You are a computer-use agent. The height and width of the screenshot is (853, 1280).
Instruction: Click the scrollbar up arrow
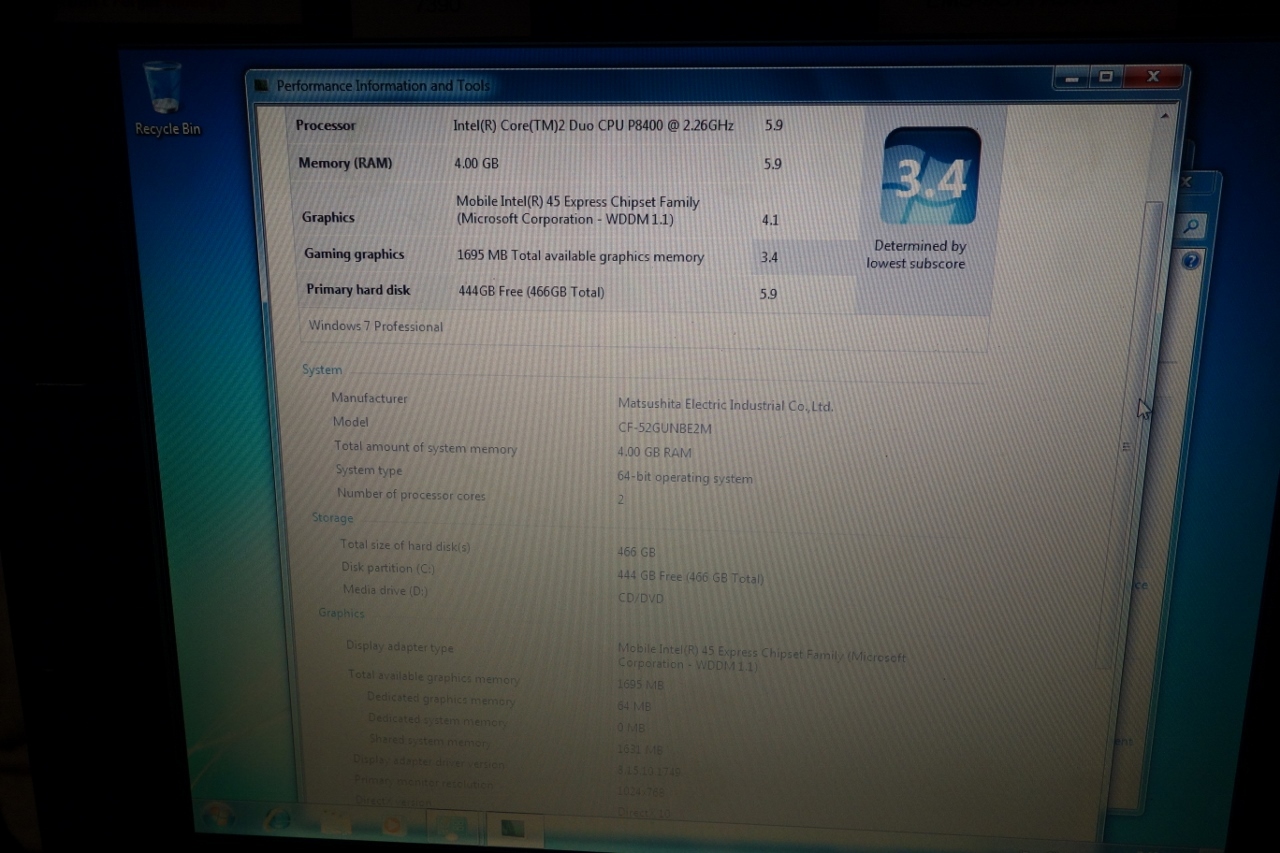pyautogui.click(x=1164, y=117)
